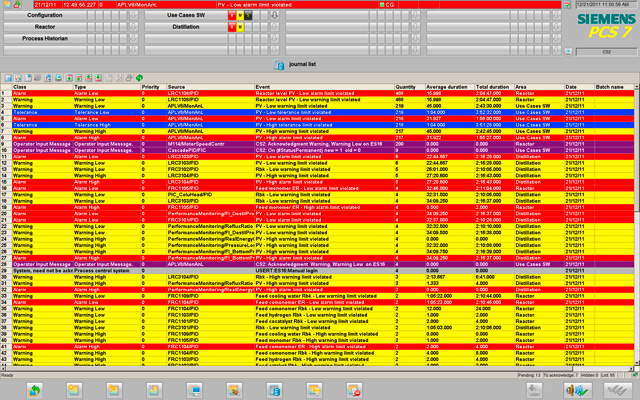The height and width of the screenshot is (400, 640).
Task: Click the horn acknowledge icon at bottom right
Action: point(575,389)
